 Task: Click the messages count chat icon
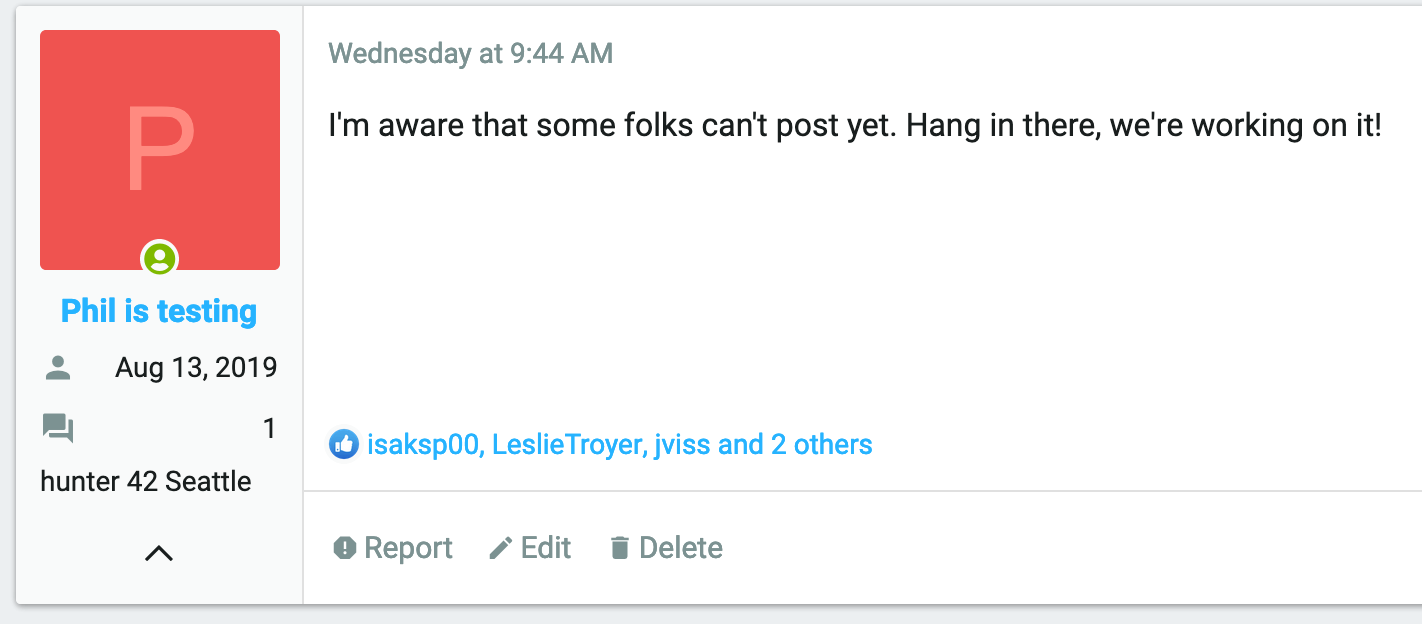tap(58, 429)
